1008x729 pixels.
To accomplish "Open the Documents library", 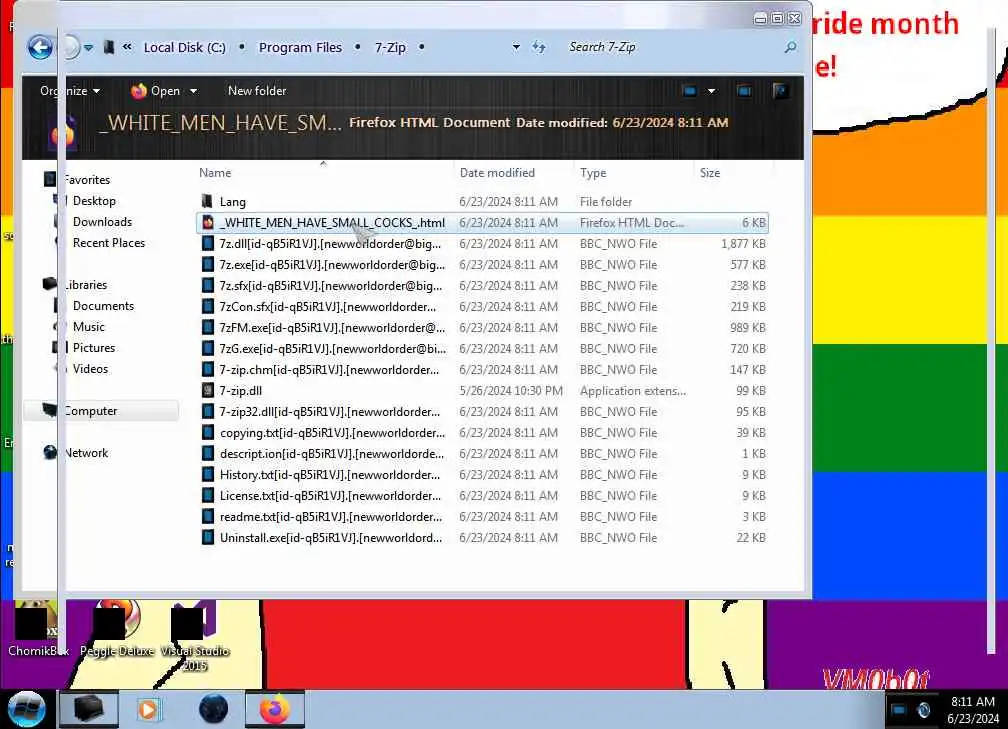I will (x=103, y=306).
